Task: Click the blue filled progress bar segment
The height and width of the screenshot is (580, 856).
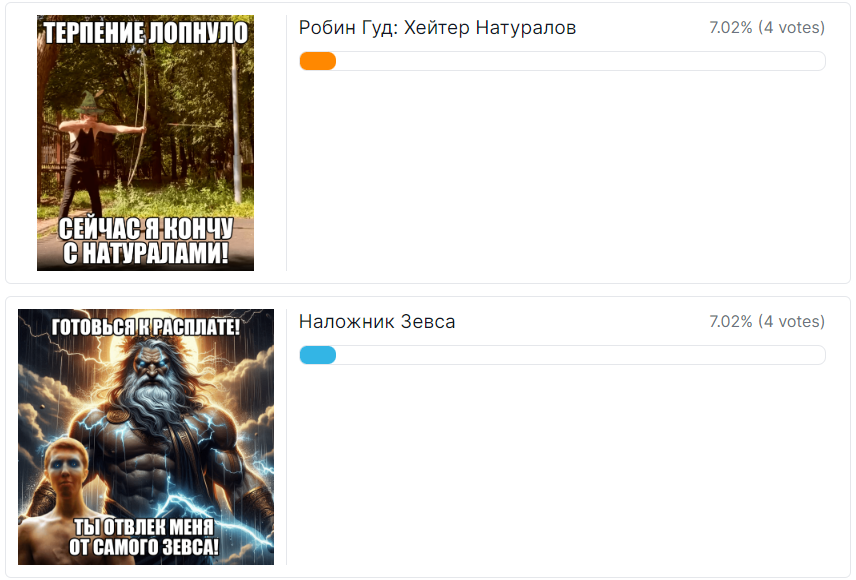Action: 318,355
